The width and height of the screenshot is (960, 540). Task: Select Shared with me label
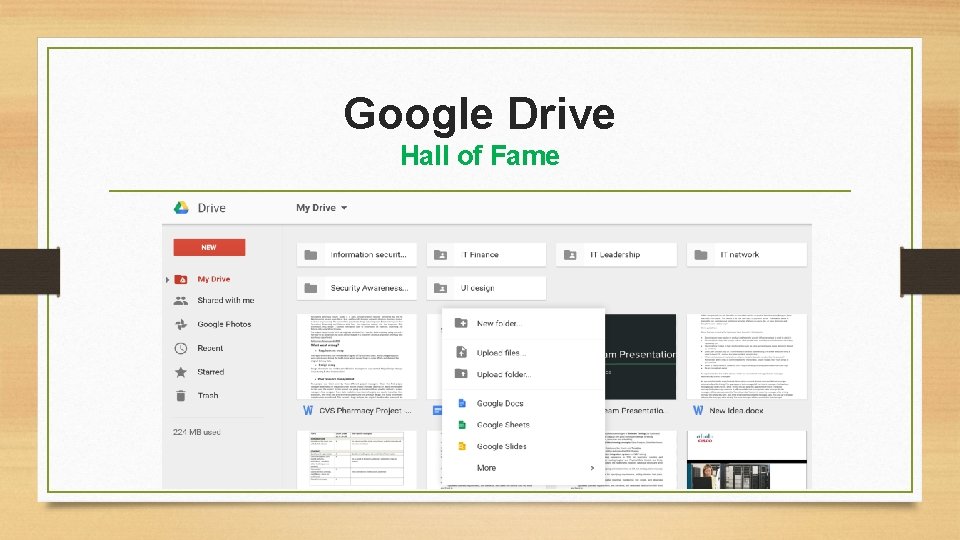225,301
